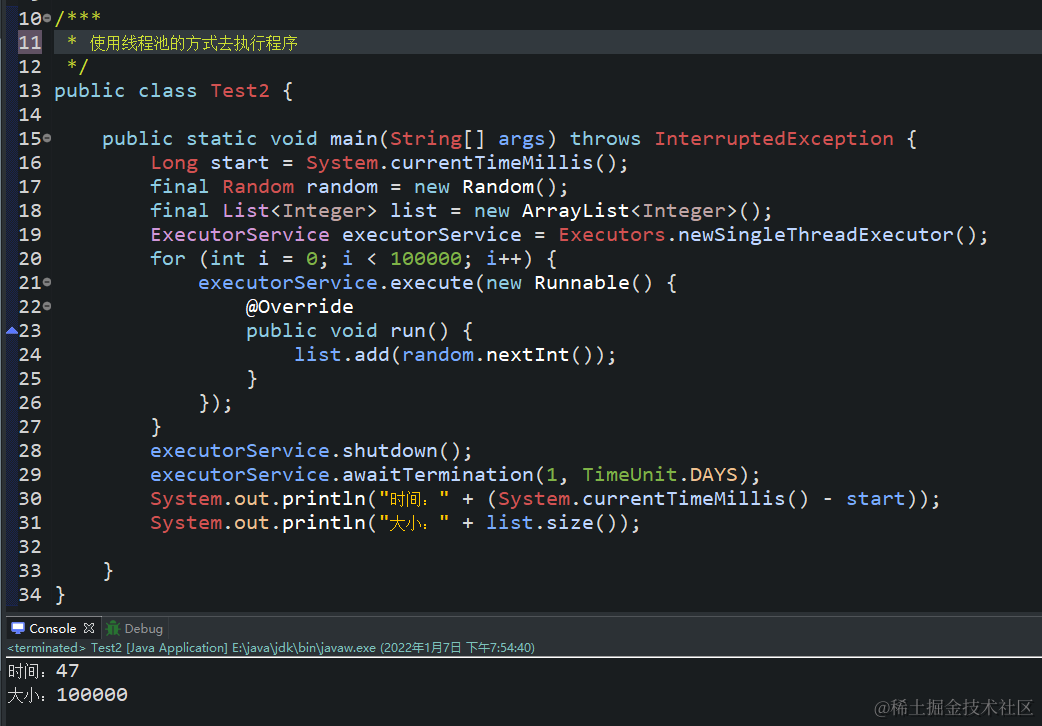This screenshot has height=726, width=1042.
Task: Click shutdown on line 28
Action: click(389, 451)
